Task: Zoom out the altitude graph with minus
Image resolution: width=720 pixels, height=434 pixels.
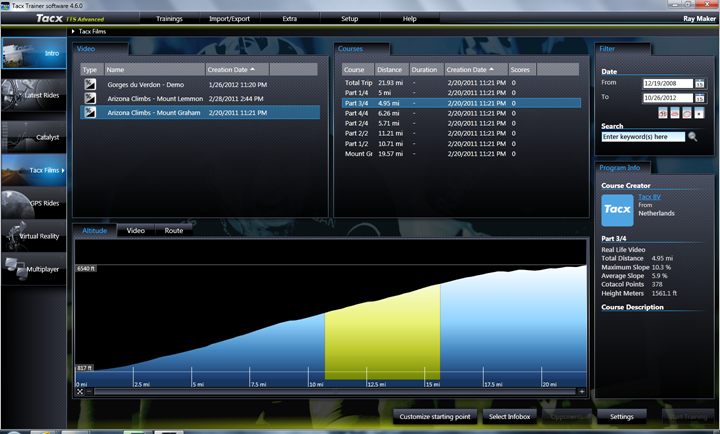Action: tap(89, 391)
